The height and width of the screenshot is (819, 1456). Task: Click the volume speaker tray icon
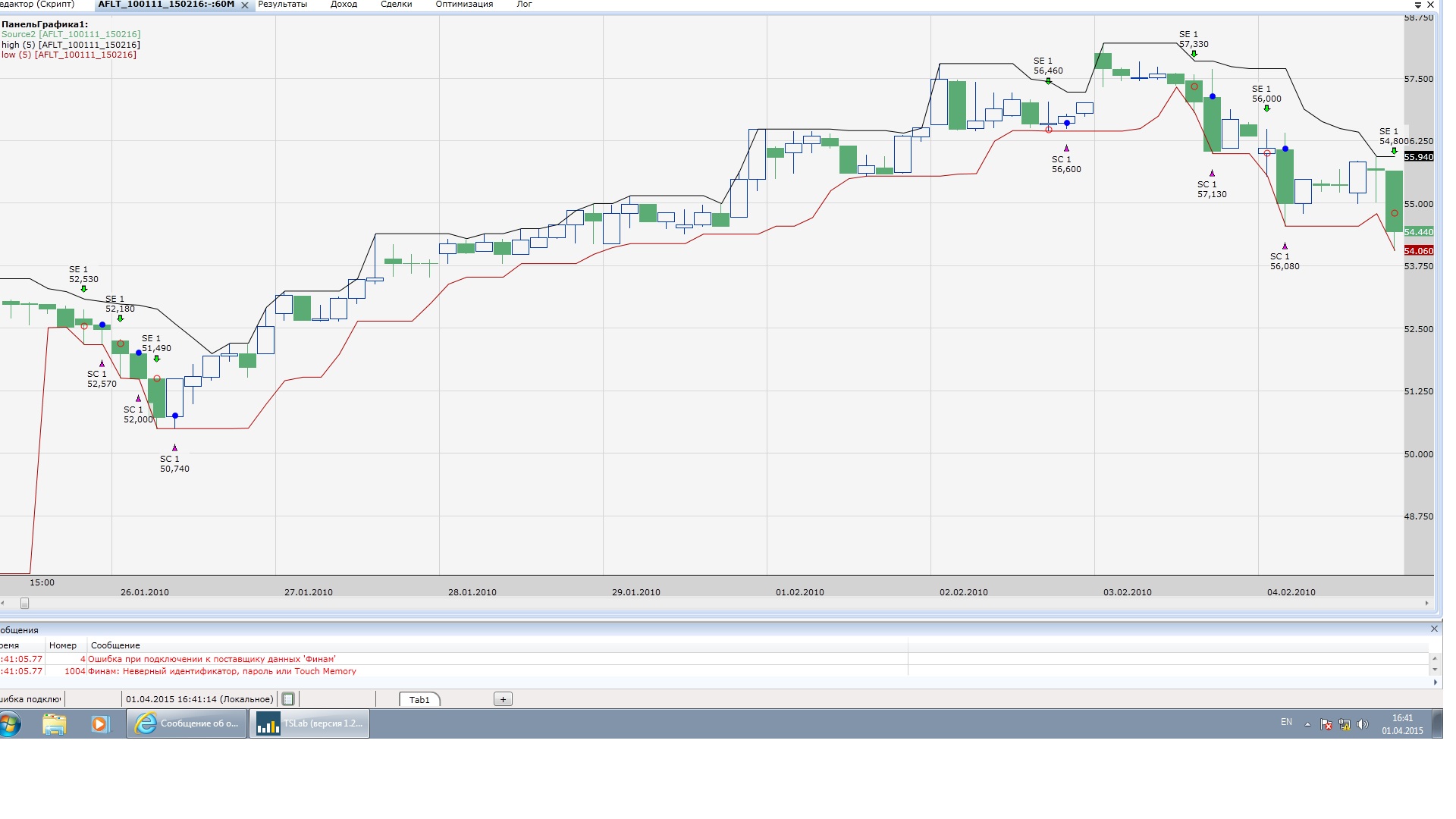1363,724
